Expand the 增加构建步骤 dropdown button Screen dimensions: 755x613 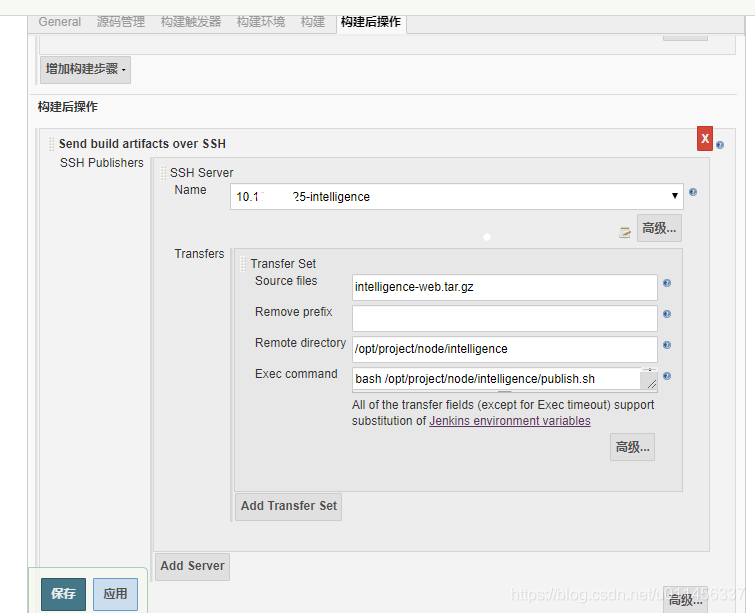pyautogui.click(x=85, y=69)
